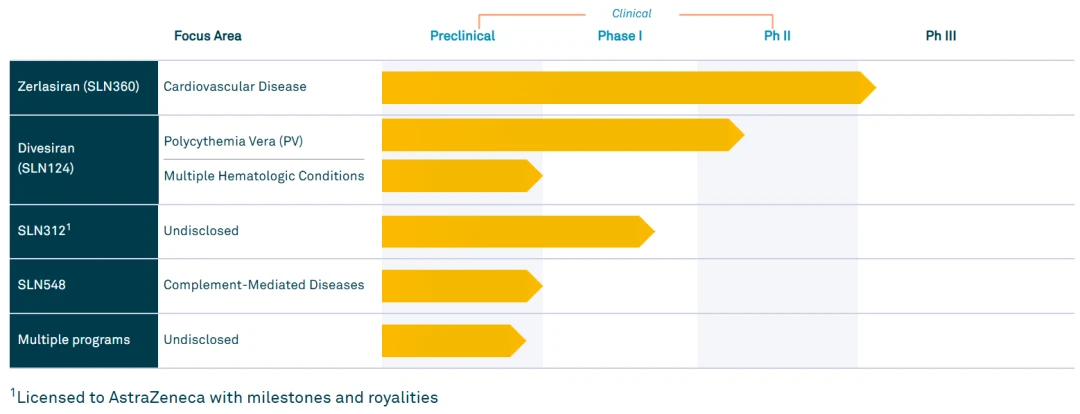Click the Ph II column header
The image size is (1080, 414).
(x=777, y=36)
